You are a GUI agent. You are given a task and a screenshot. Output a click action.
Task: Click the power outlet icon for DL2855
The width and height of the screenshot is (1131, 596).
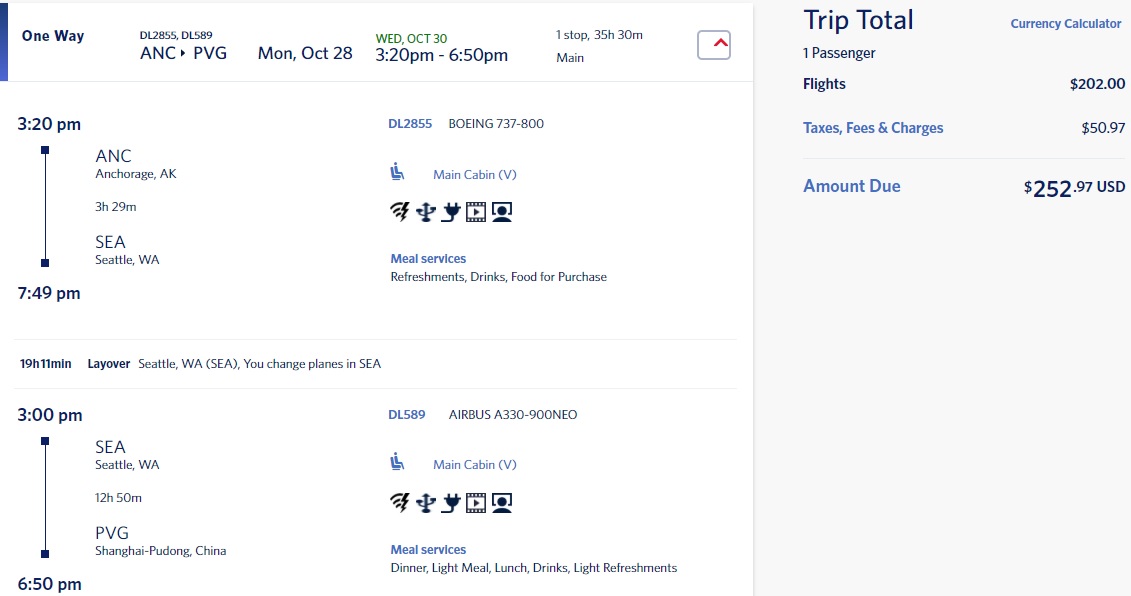[x=451, y=211]
